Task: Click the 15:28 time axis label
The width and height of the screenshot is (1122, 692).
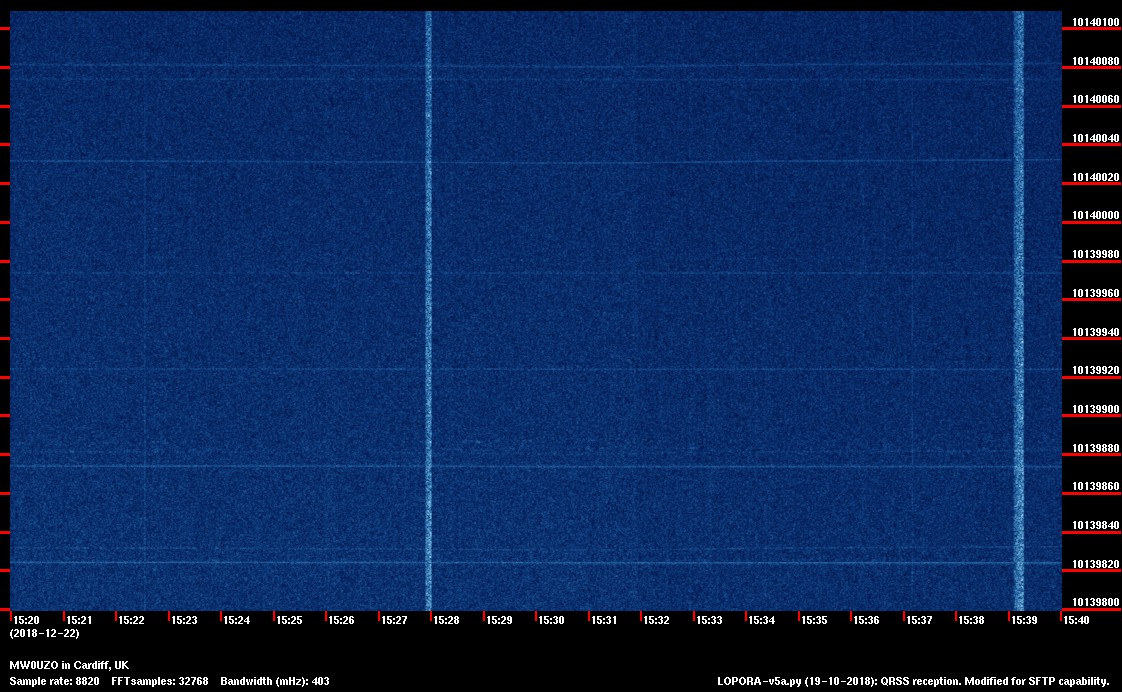Action: click(446, 620)
